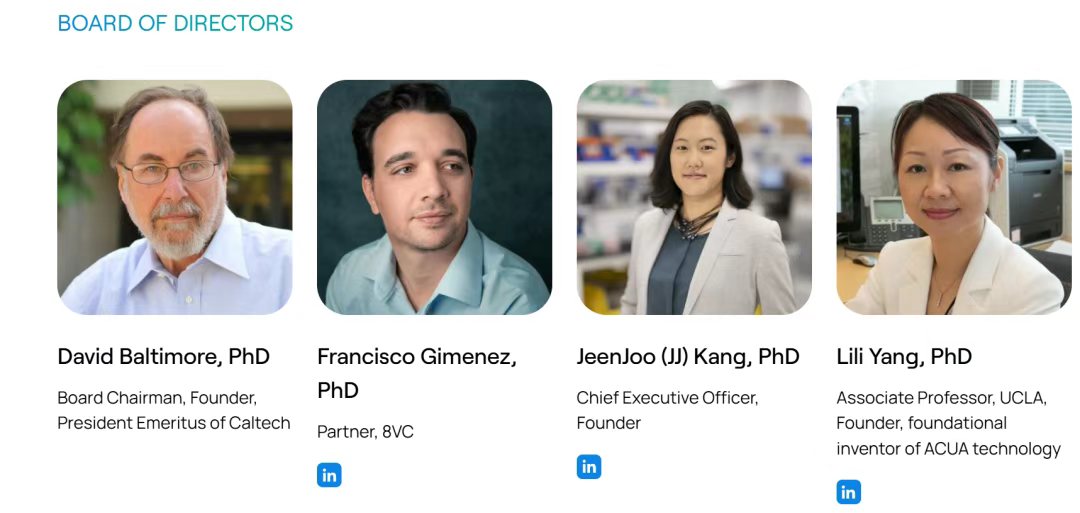This screenshot has width=1080, height=513.
Task: Click the photo above David Baltimore's name
Action: click(175, 197)
